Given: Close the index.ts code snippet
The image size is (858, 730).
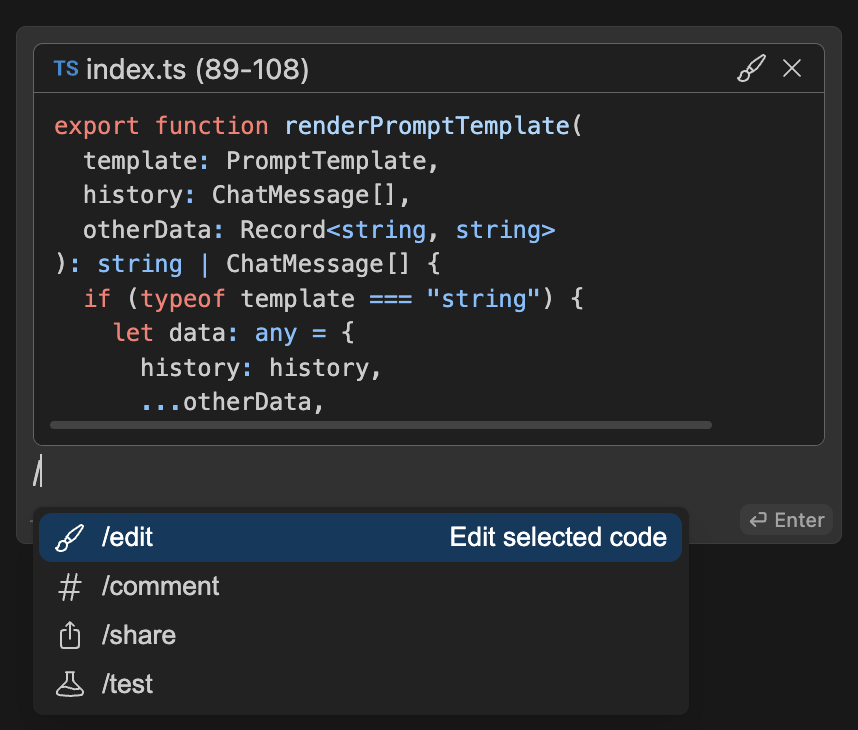Looking at the screenshot, I should (792, 69).
